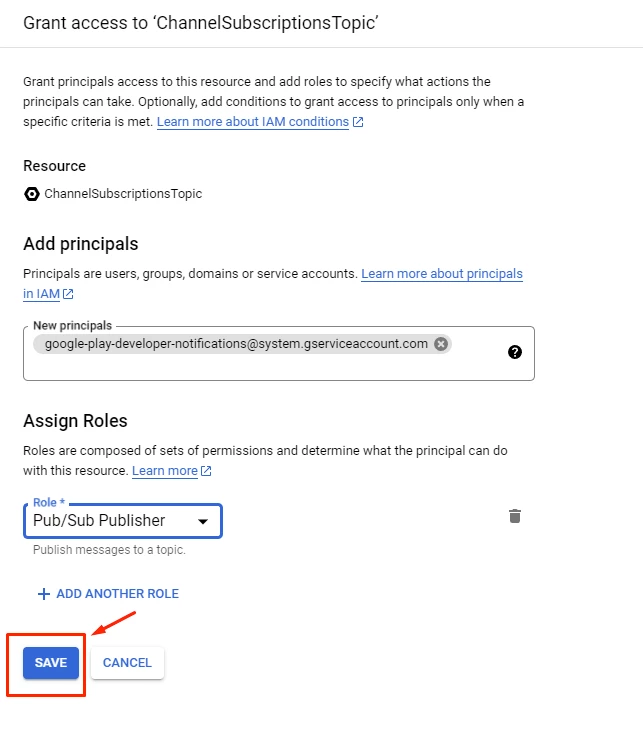Click the plus icon before Add Another Role
This screenshot has height=740, width=643.
[43, 594]
